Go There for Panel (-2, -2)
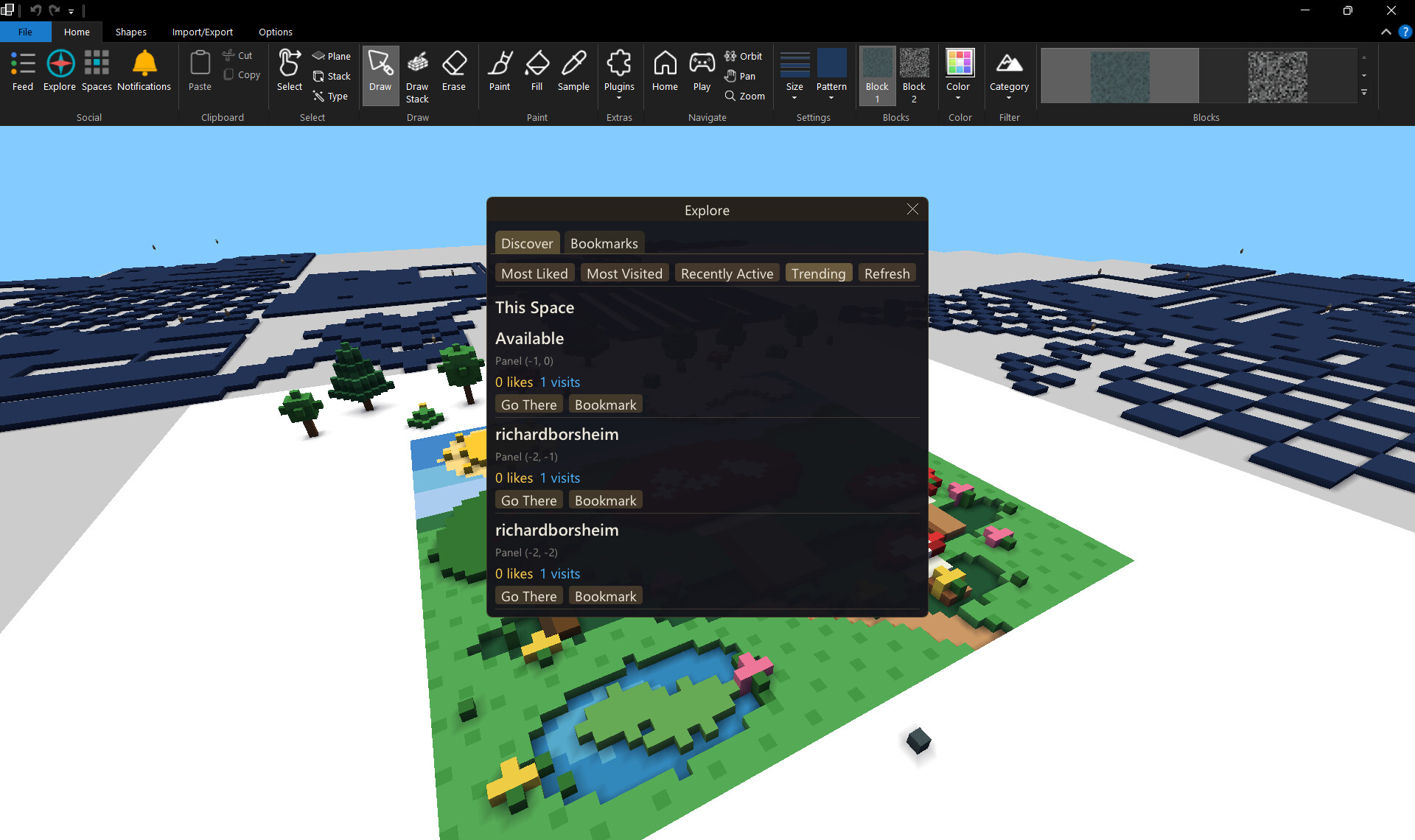The height and width of the screenshot is (840, 1415). tap(528, 596)
